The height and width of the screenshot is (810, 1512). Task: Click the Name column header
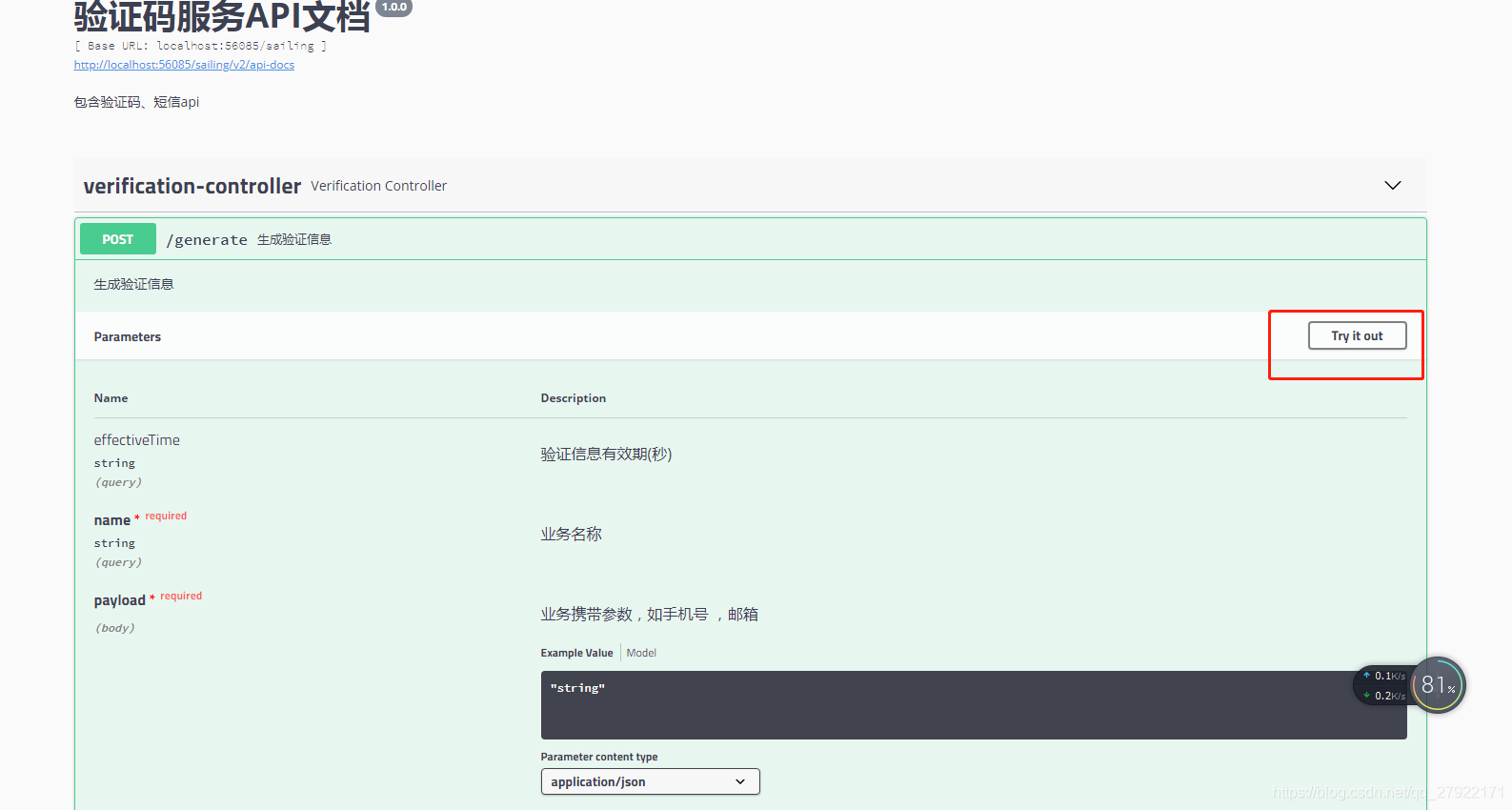coord(111,398)
